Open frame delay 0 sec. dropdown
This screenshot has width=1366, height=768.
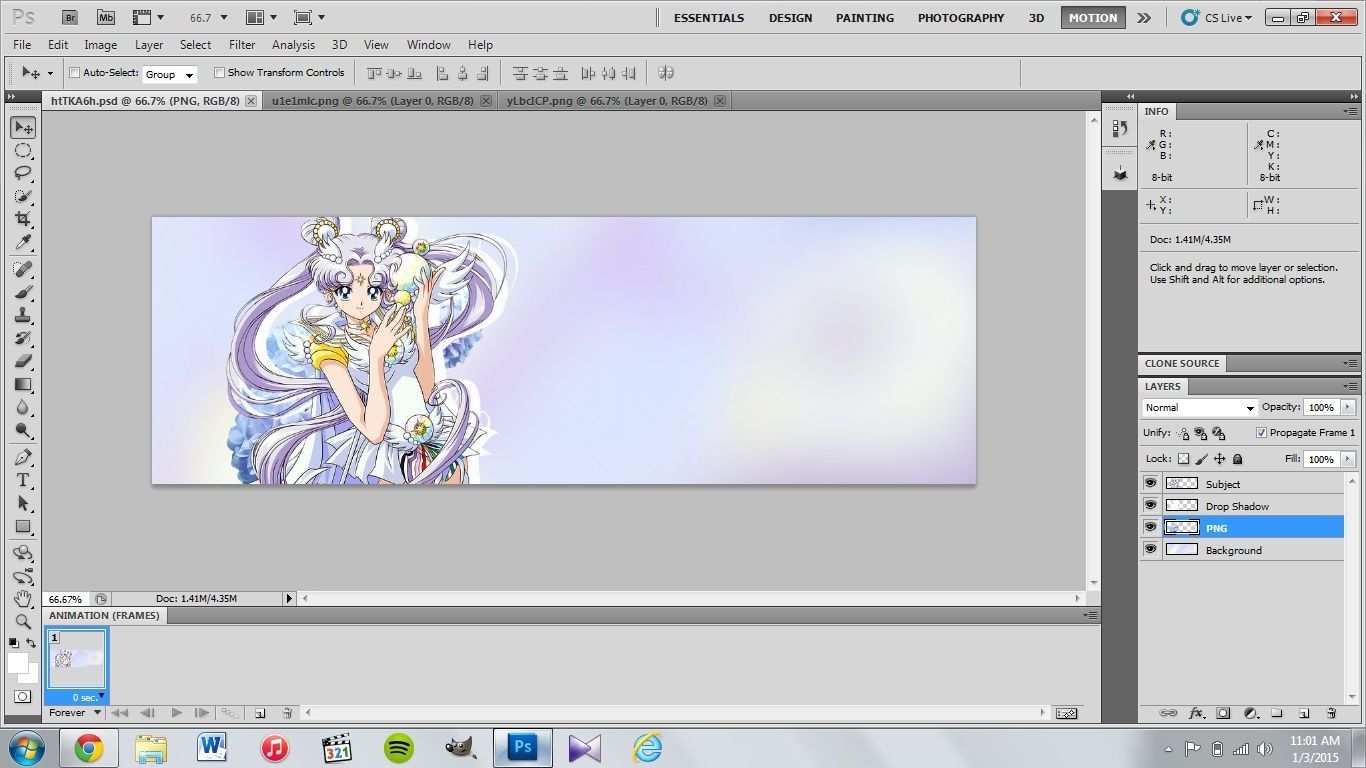(88, 697)
